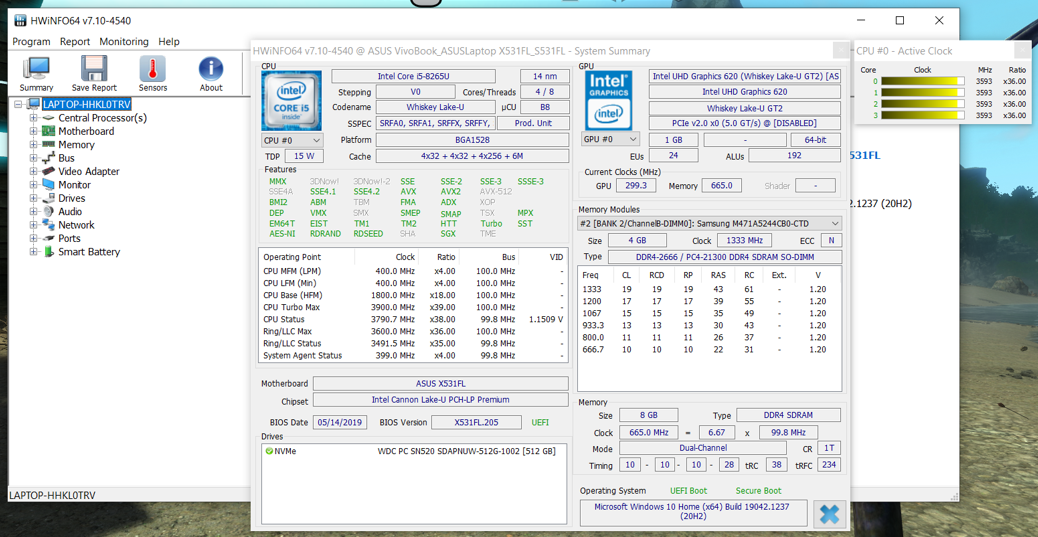Click the Intel Core i5 CPU logo

click(291, 100)
